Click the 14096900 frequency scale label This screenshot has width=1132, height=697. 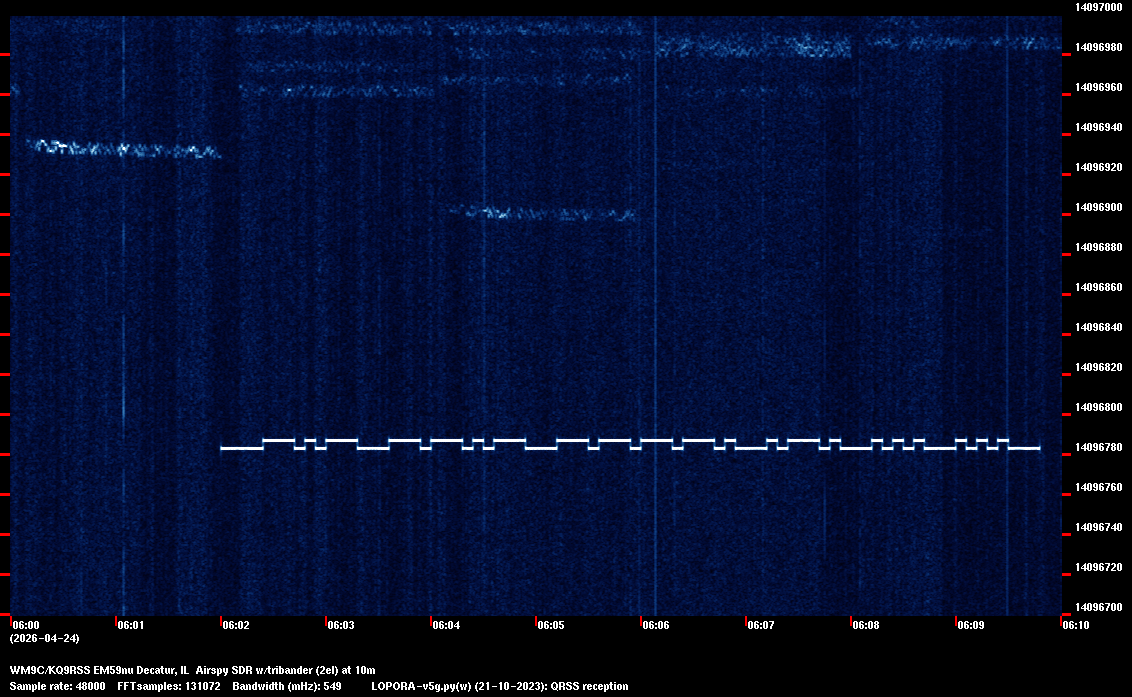(x=1097, y=207)
